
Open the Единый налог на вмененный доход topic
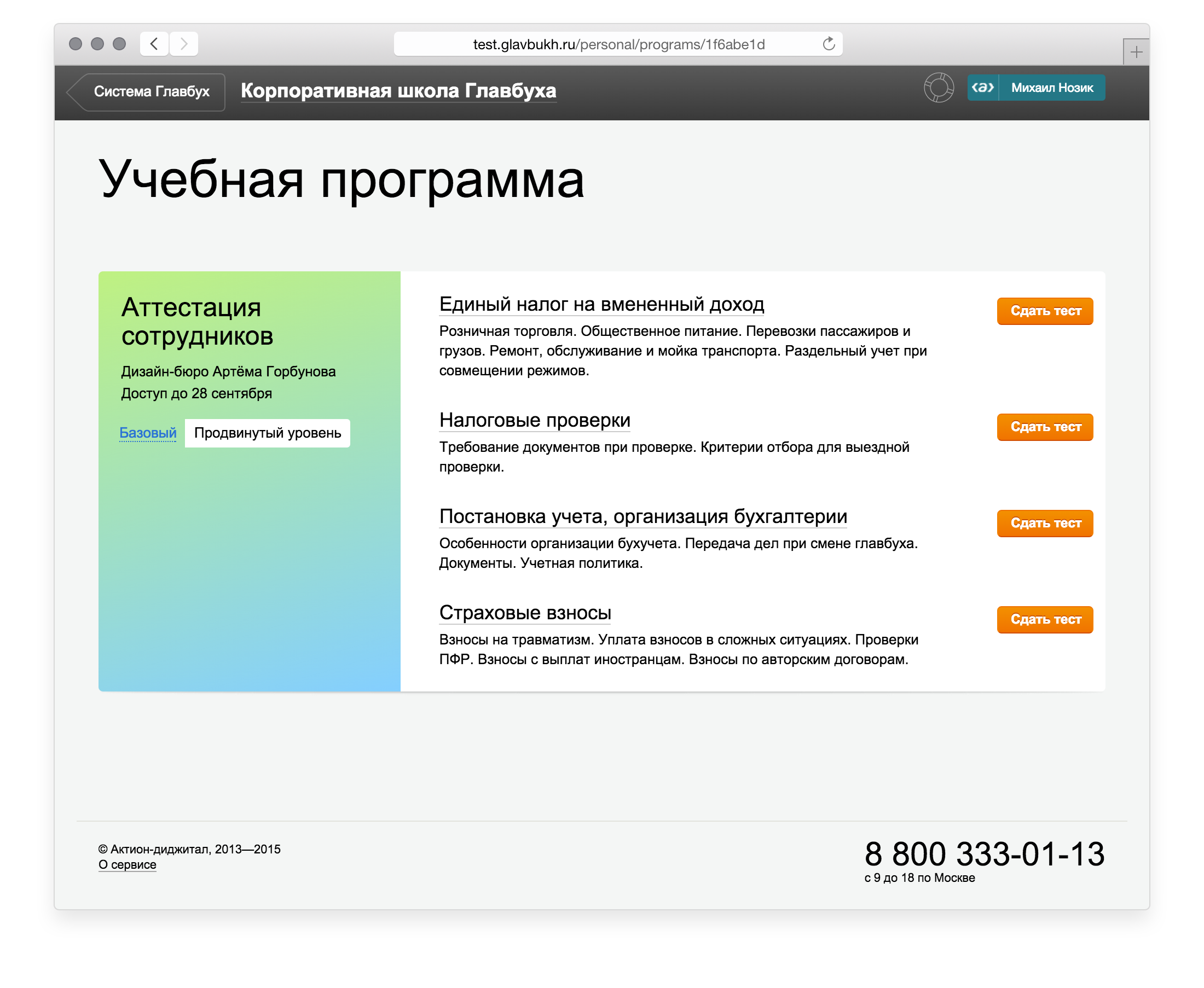[601, 305]
